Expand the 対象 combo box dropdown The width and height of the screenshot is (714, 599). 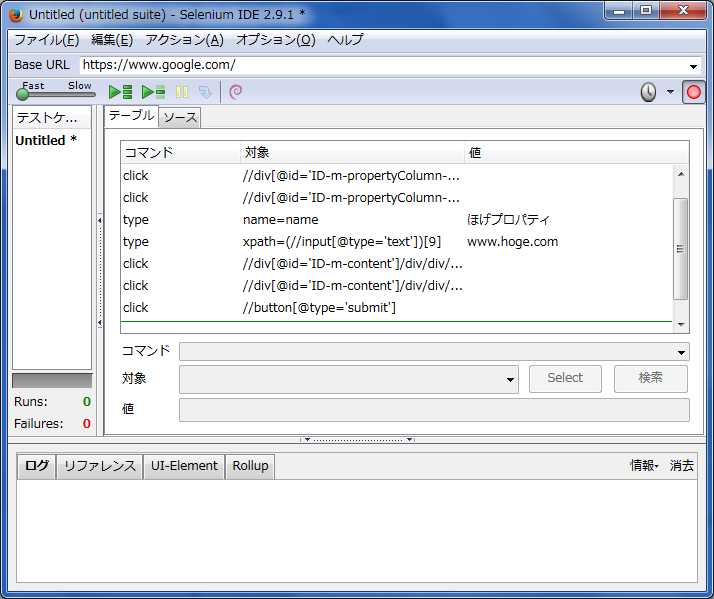[x=510, y=379]
